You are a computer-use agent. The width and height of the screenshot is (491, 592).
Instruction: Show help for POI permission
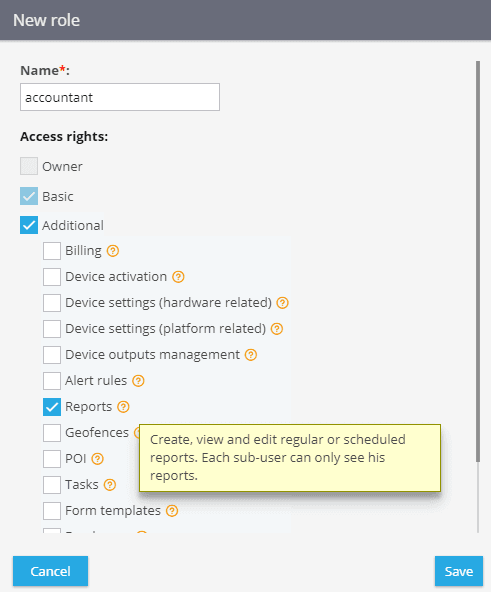point(97,459)
